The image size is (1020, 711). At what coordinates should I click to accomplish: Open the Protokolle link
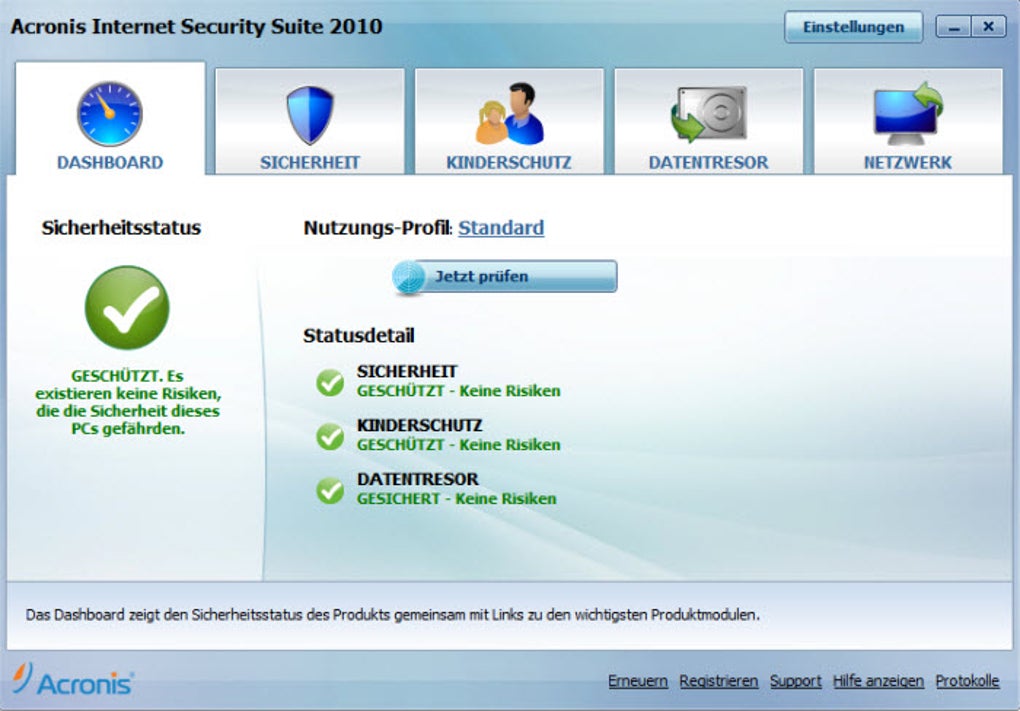click(x=967, y=680)
